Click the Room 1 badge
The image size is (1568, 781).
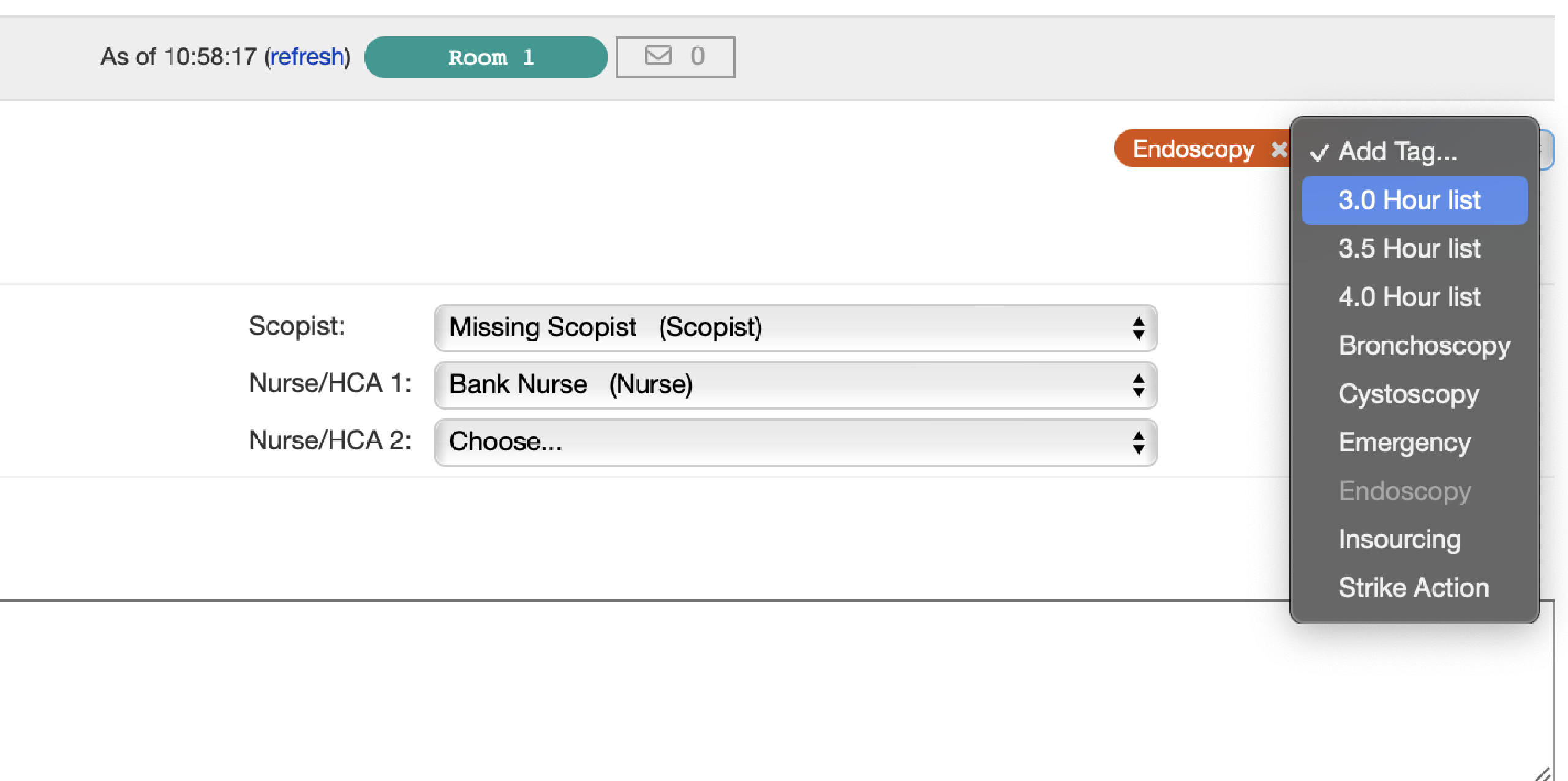[486, 57]
